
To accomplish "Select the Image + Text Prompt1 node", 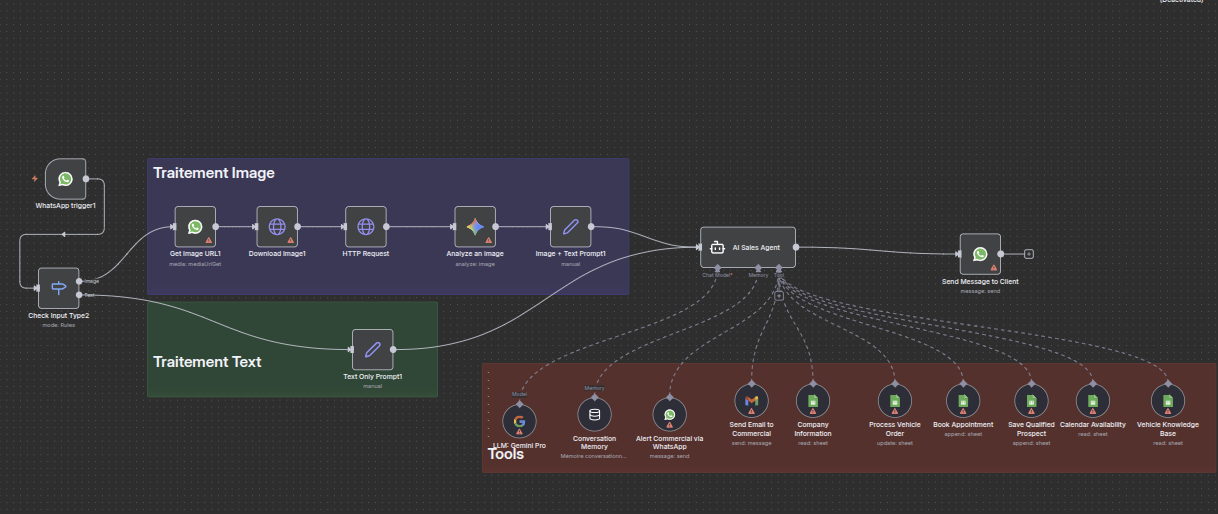I will 570,227.
